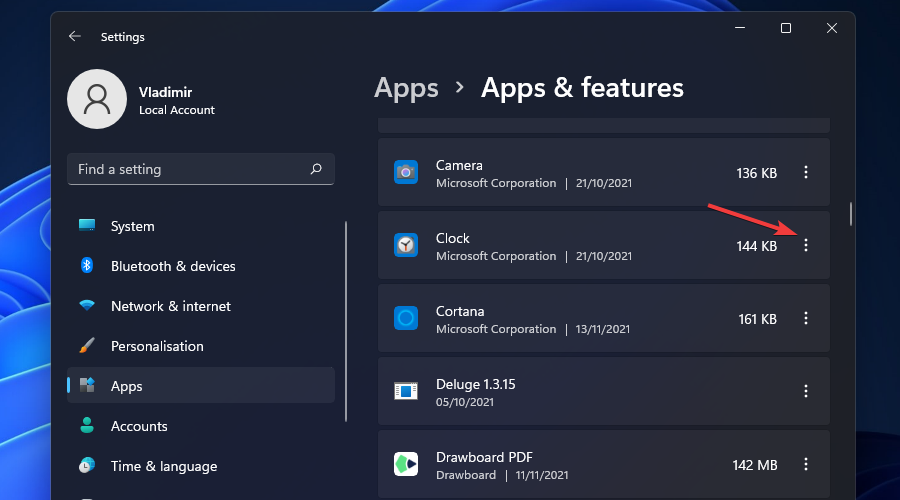Viewport: 900px width, 500px height.
Task: Click the 11/11/2021 Drawboard date
Action: tap(542, 475)
